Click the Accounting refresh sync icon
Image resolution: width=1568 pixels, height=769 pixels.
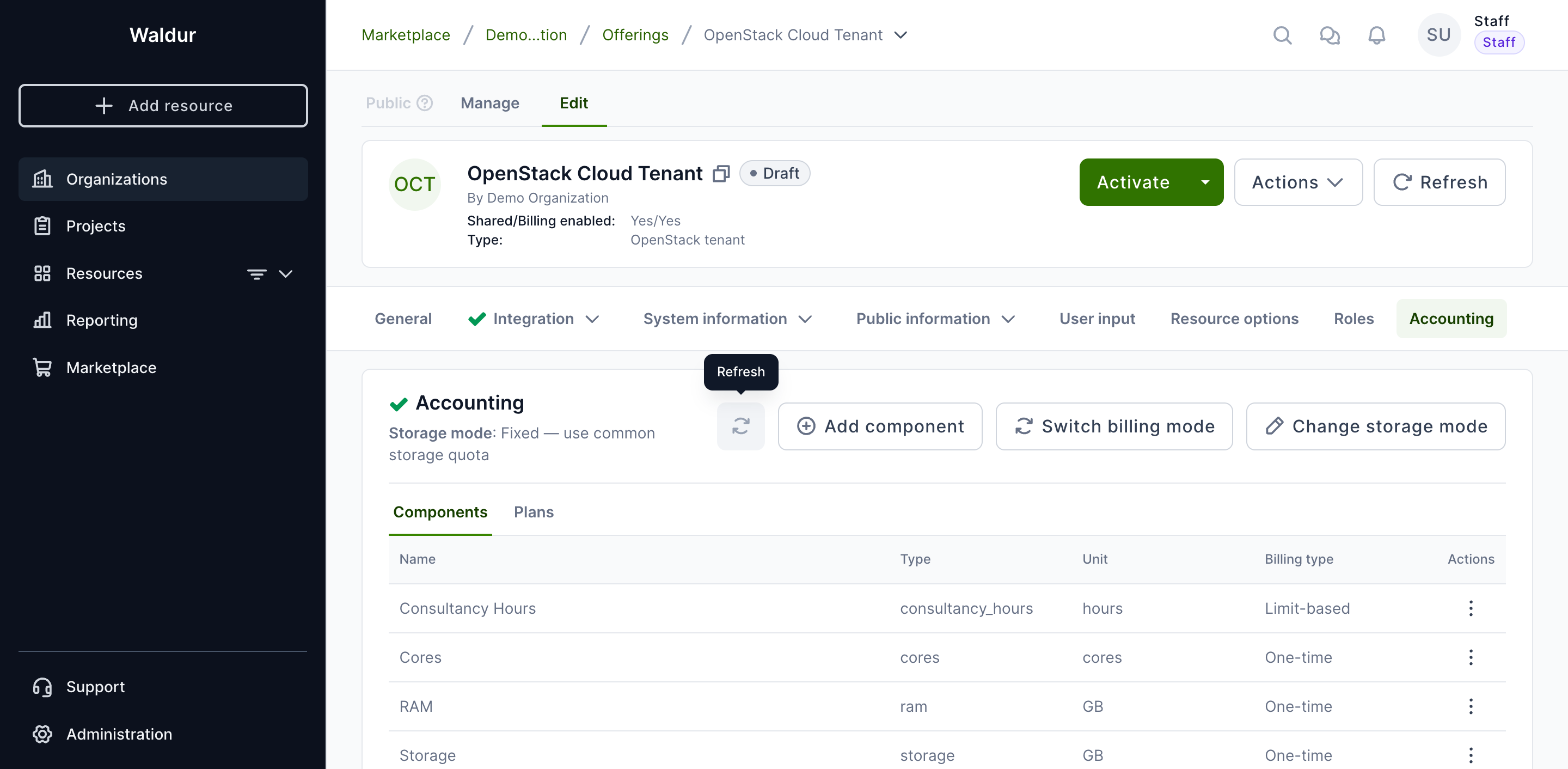[740, 426]
